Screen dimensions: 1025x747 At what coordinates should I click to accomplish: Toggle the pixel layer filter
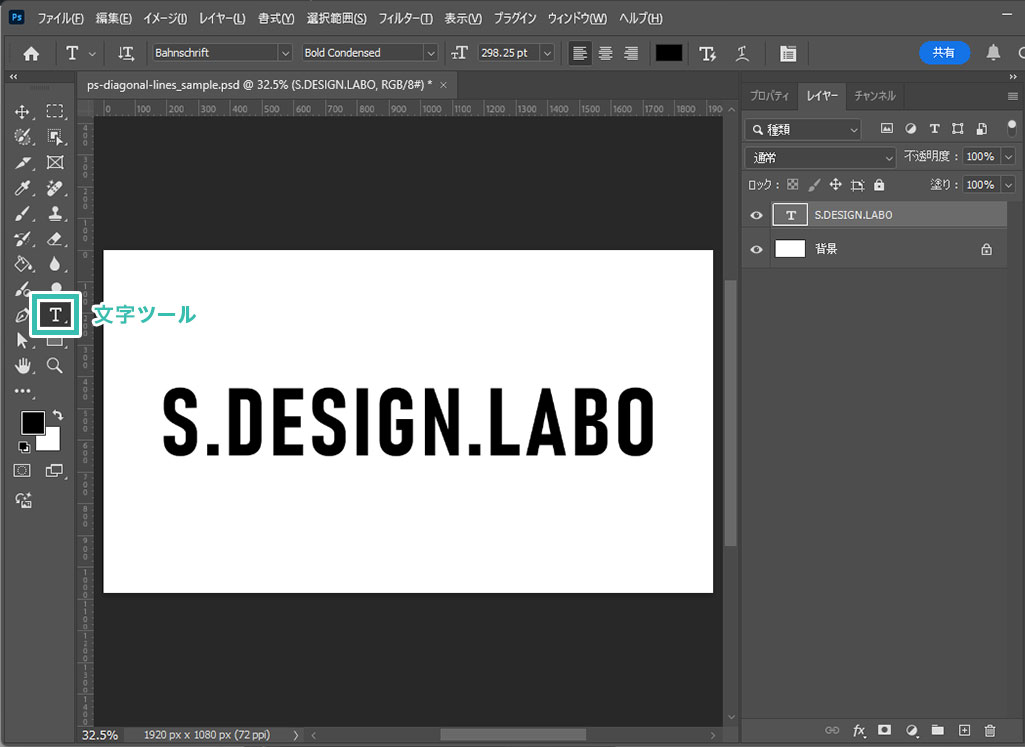886,129
